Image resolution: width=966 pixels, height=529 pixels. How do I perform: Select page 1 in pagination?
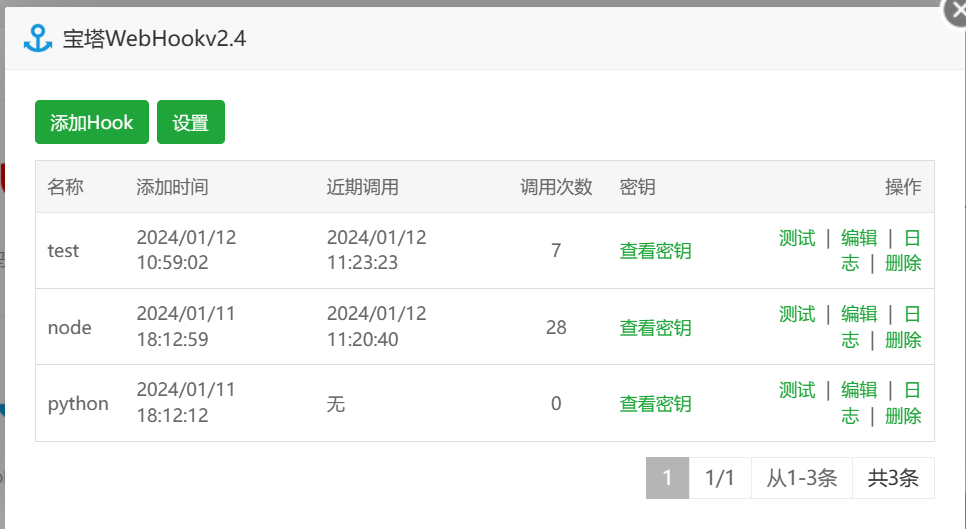point(667,478)
